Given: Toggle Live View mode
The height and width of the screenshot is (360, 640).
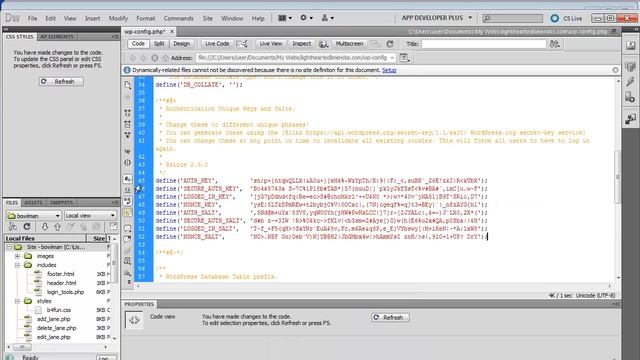Looking at the screenshot, I should [x=270, y=44].
